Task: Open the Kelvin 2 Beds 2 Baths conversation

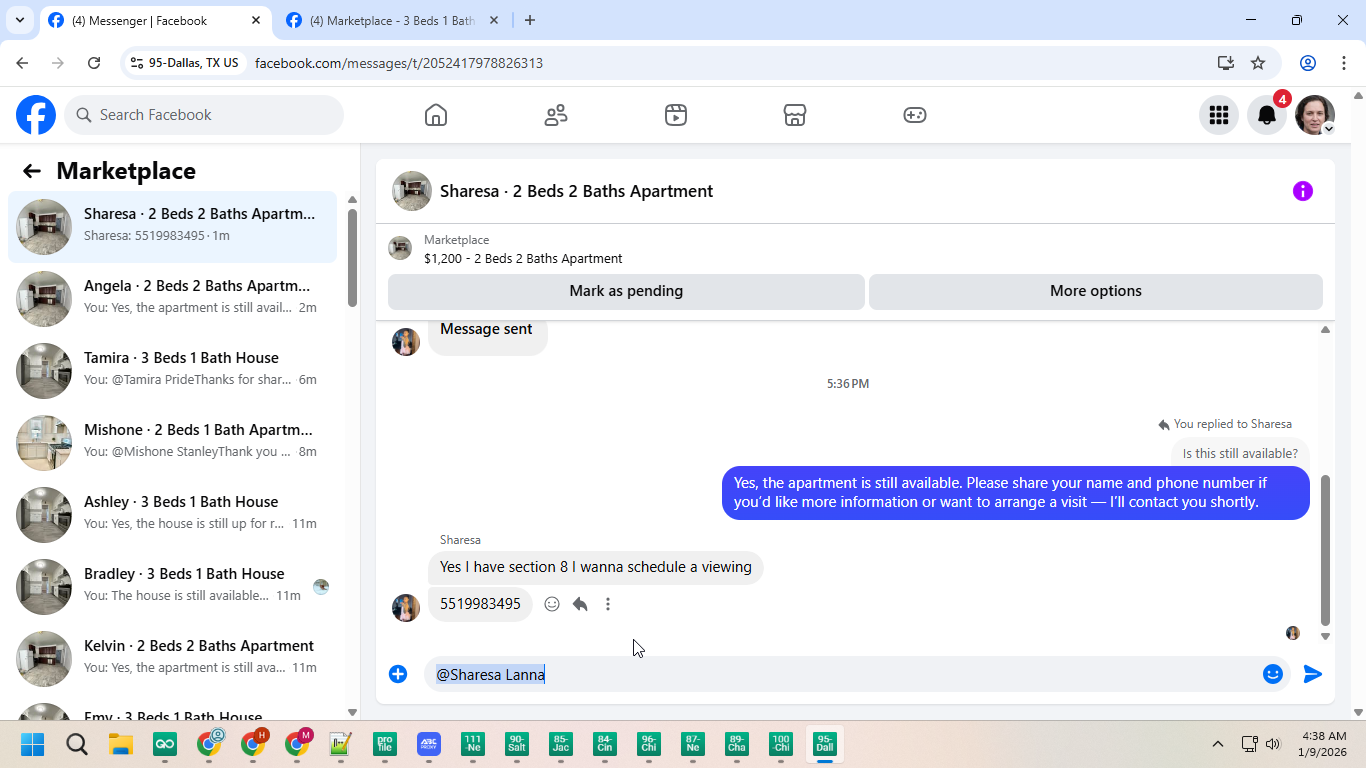Action: (x=173, y=659)
